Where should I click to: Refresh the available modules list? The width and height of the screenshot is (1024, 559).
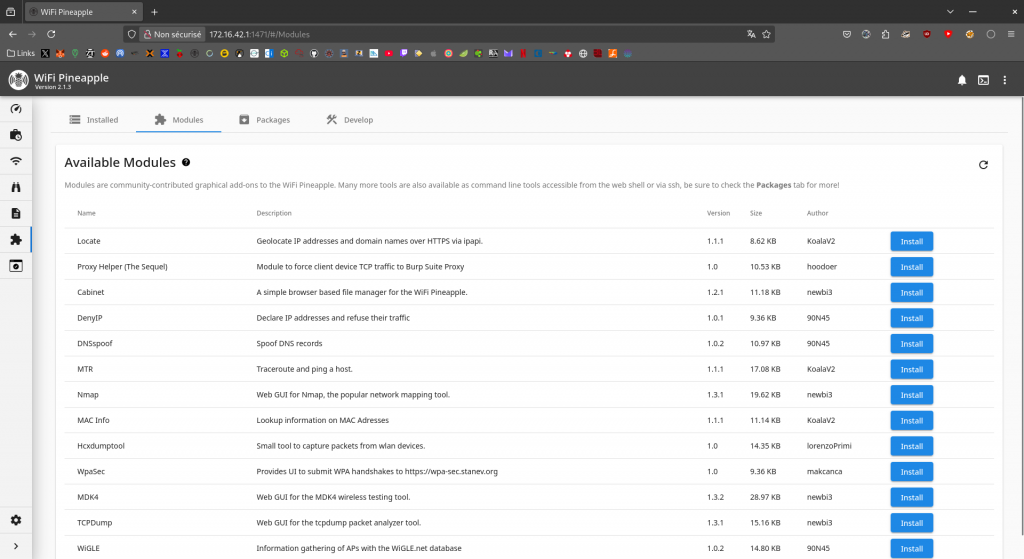(x=983, y=165)
